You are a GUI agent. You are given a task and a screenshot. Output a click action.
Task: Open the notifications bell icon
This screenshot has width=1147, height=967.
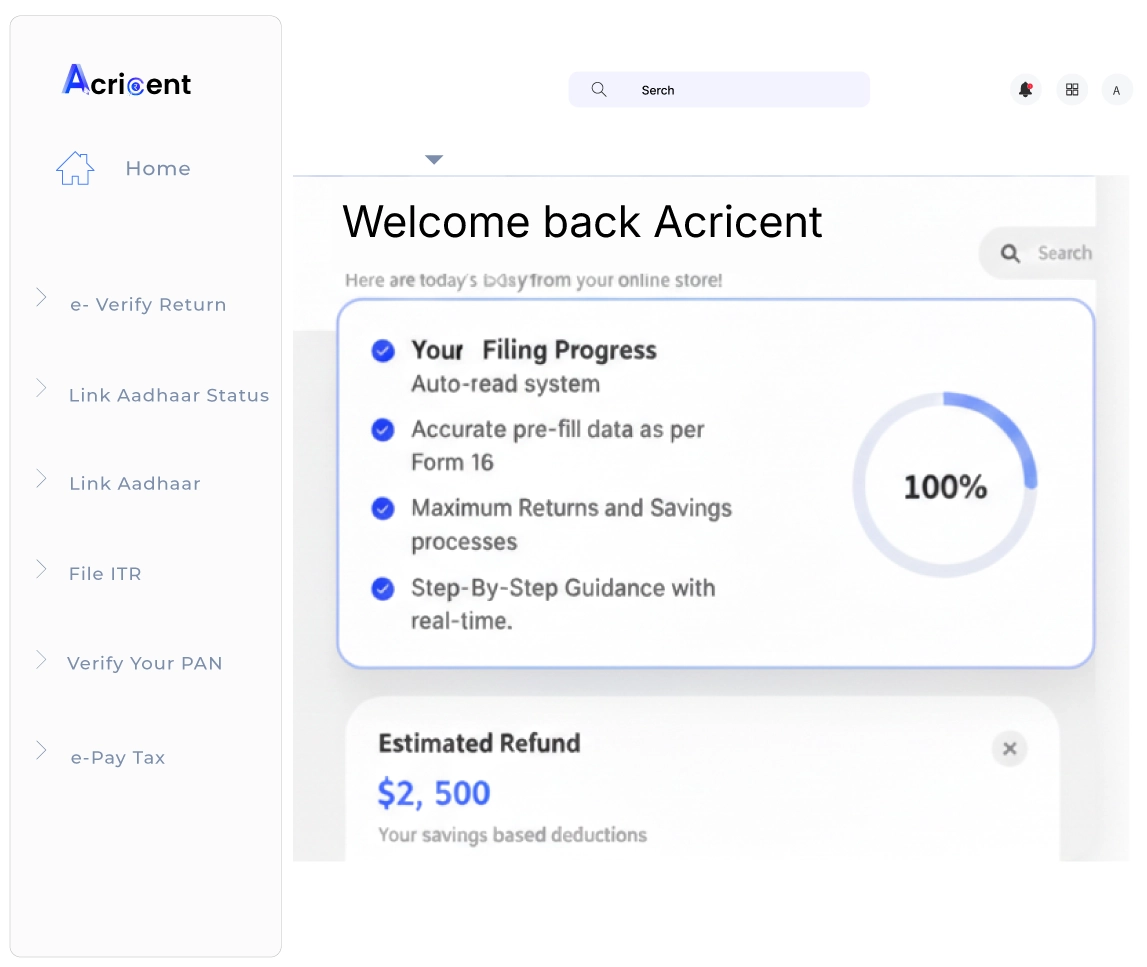[x=1025, y=90]
